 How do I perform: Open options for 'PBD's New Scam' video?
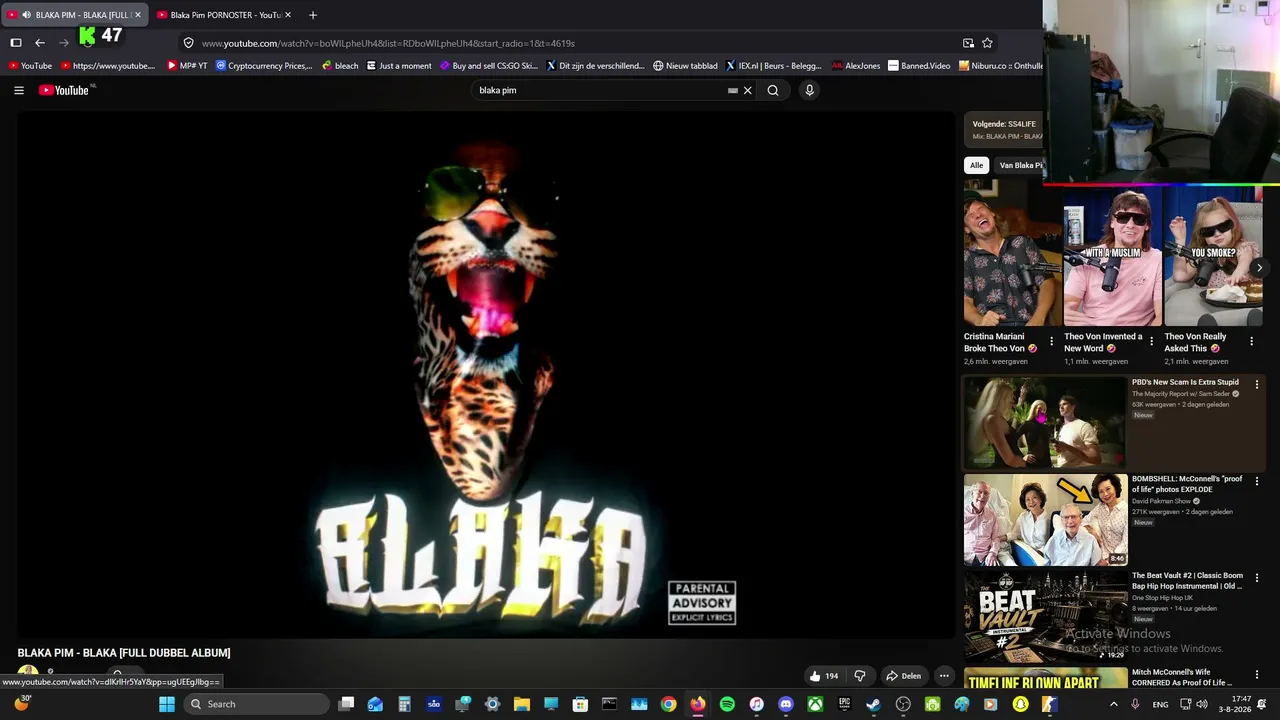coord(1257,385)
